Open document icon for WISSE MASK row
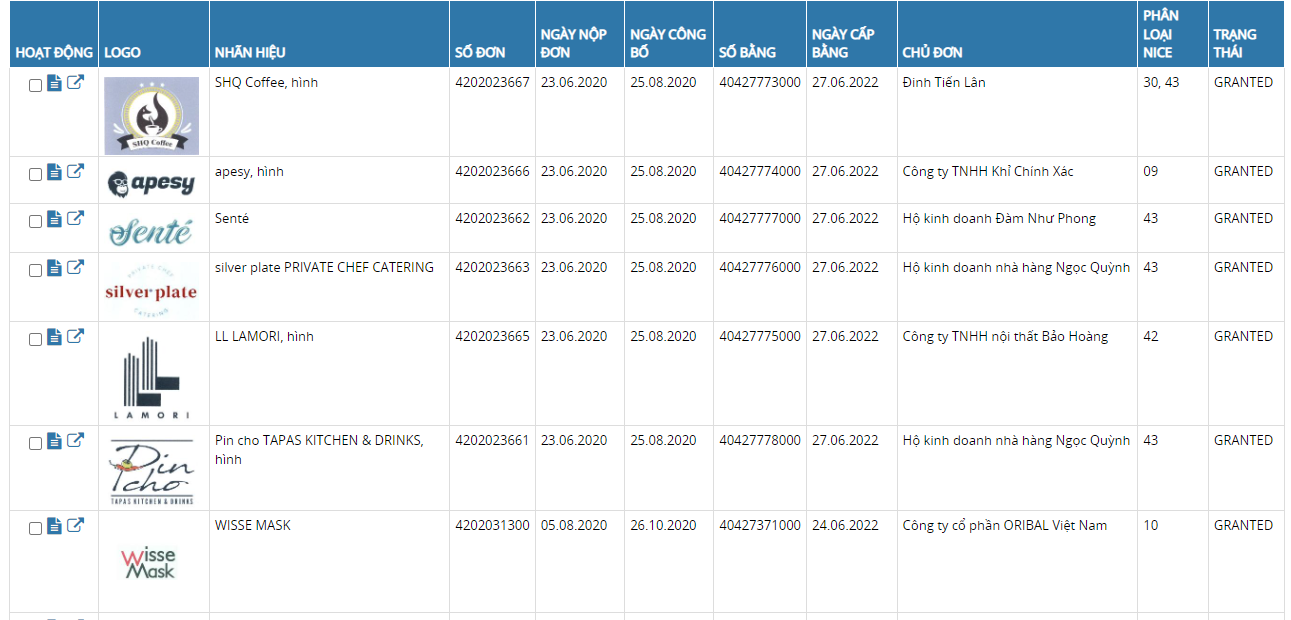The width and height of the screenshot is (1291, 620). 55,526
